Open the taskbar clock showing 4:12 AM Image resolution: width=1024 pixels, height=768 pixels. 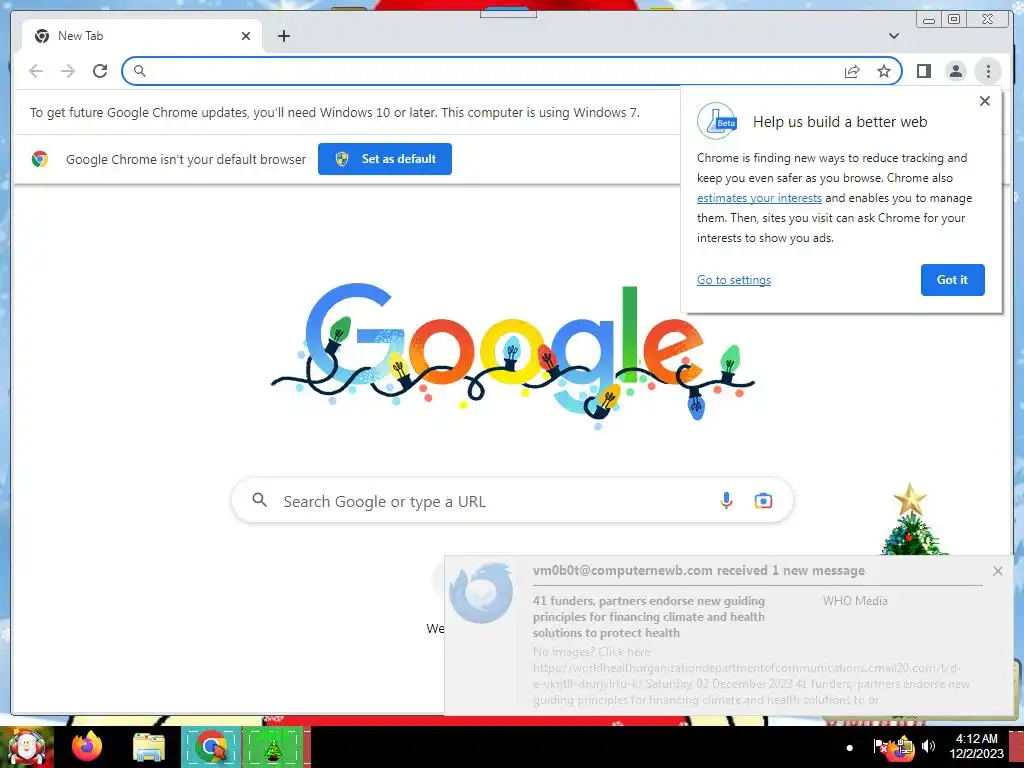click(976, 746)
